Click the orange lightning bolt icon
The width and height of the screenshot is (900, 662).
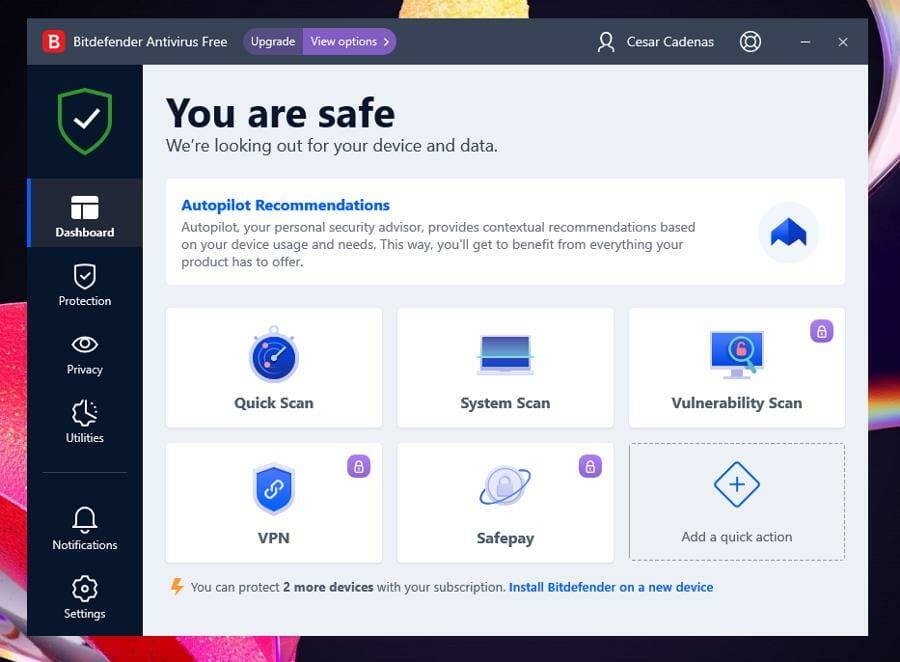177,586
